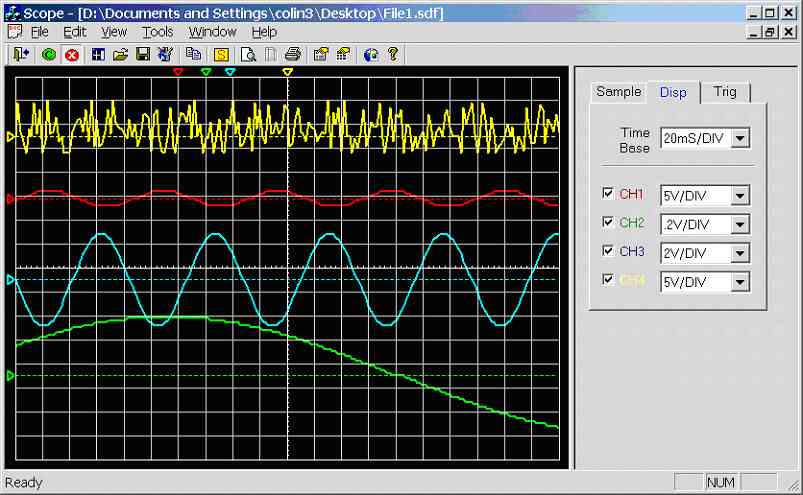Click the printer toolbar icon
Screen dimensions: 803x495
tap(292, 54)
